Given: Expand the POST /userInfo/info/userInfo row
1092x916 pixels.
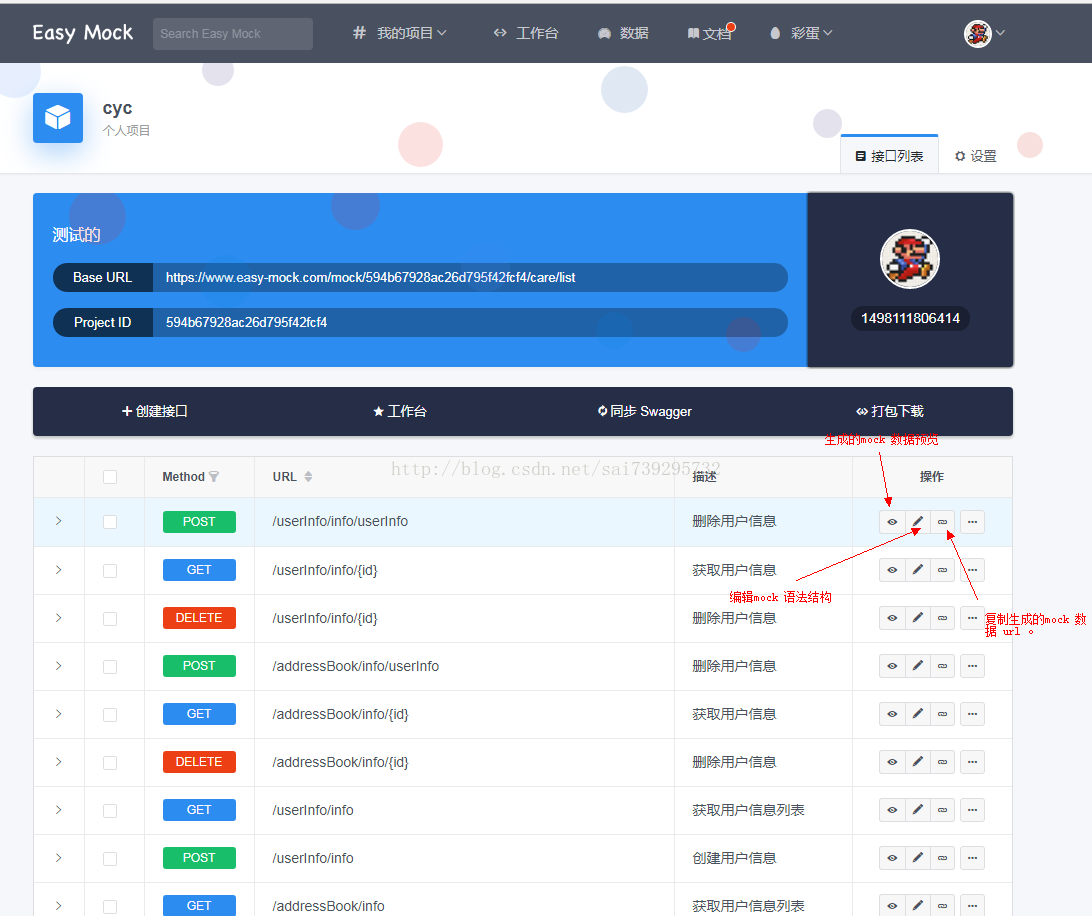Looking at the screenshot, I should 58,521.
